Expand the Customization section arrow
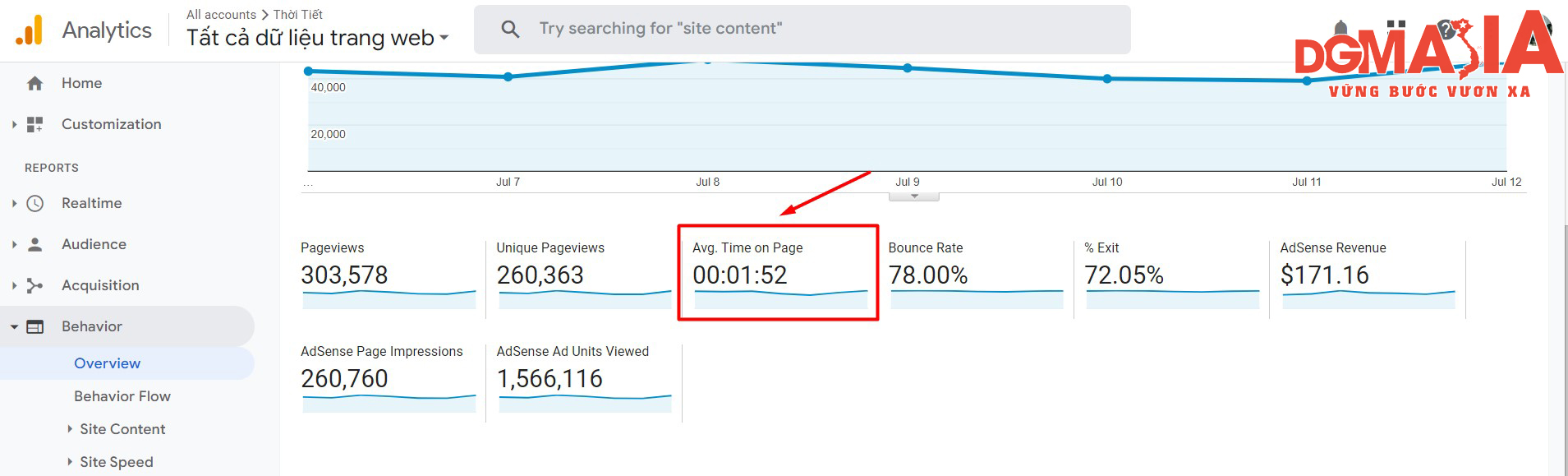This screenshot has width=1568, height=476. tap(14, 124)
